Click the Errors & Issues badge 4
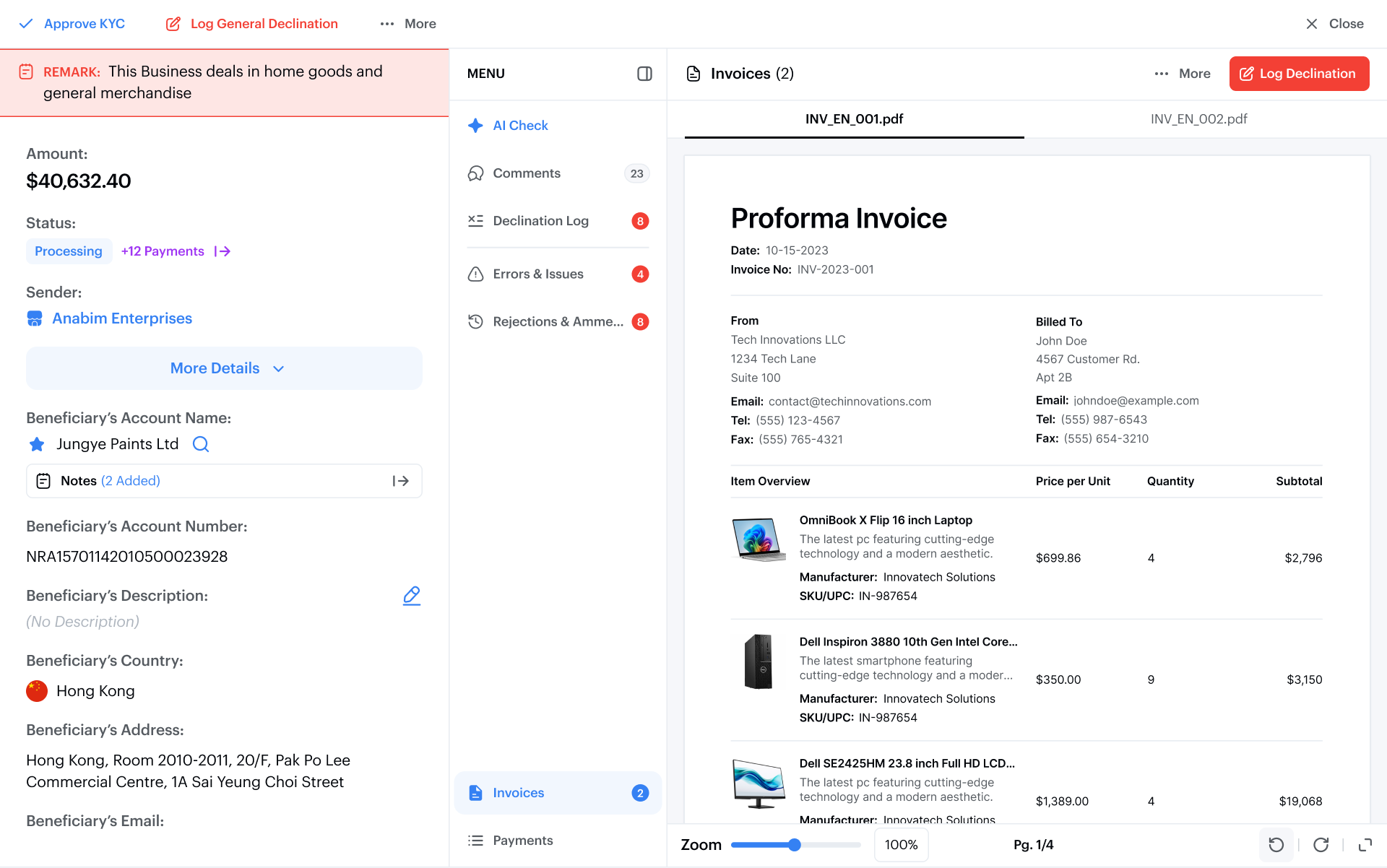Viewport: 1387px width, 868px height. click(x=640, y=274)
